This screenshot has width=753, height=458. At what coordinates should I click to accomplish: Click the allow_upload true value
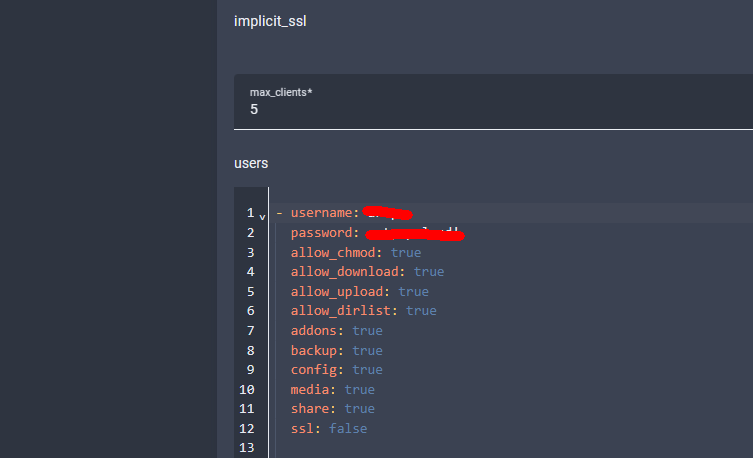click(x=413, y=292)
